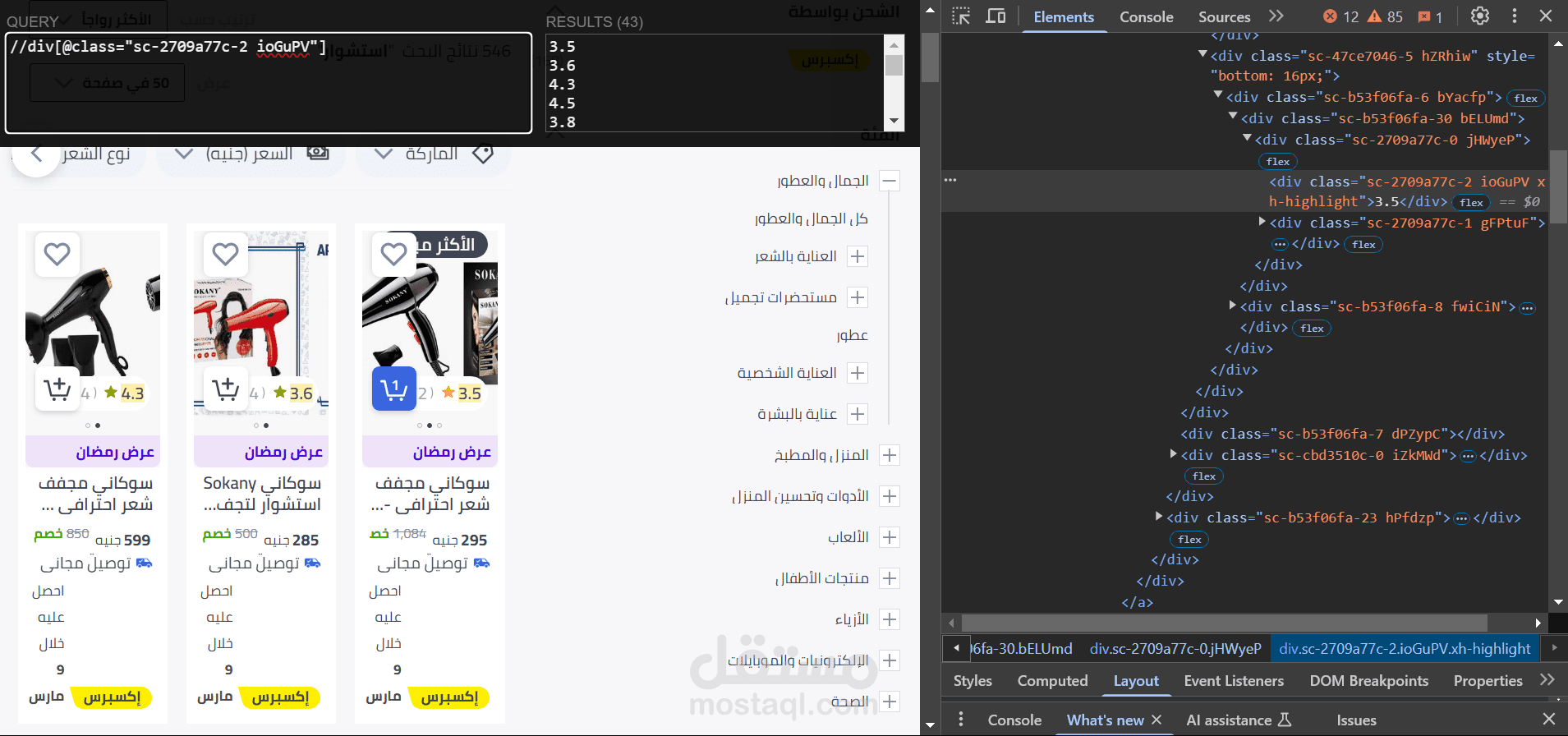
Task: Click blue cart button on 3.5-rated dryer
Action: [x=394, y=389]
